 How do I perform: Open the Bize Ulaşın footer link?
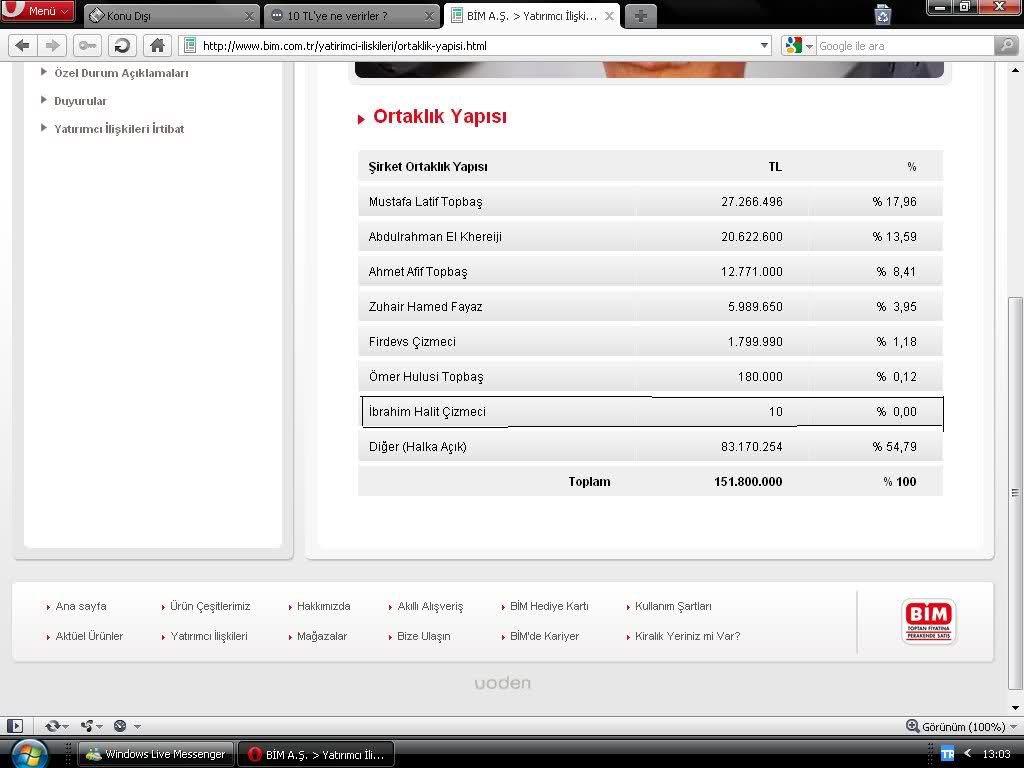pyautogui.click(x=423, y=636)
